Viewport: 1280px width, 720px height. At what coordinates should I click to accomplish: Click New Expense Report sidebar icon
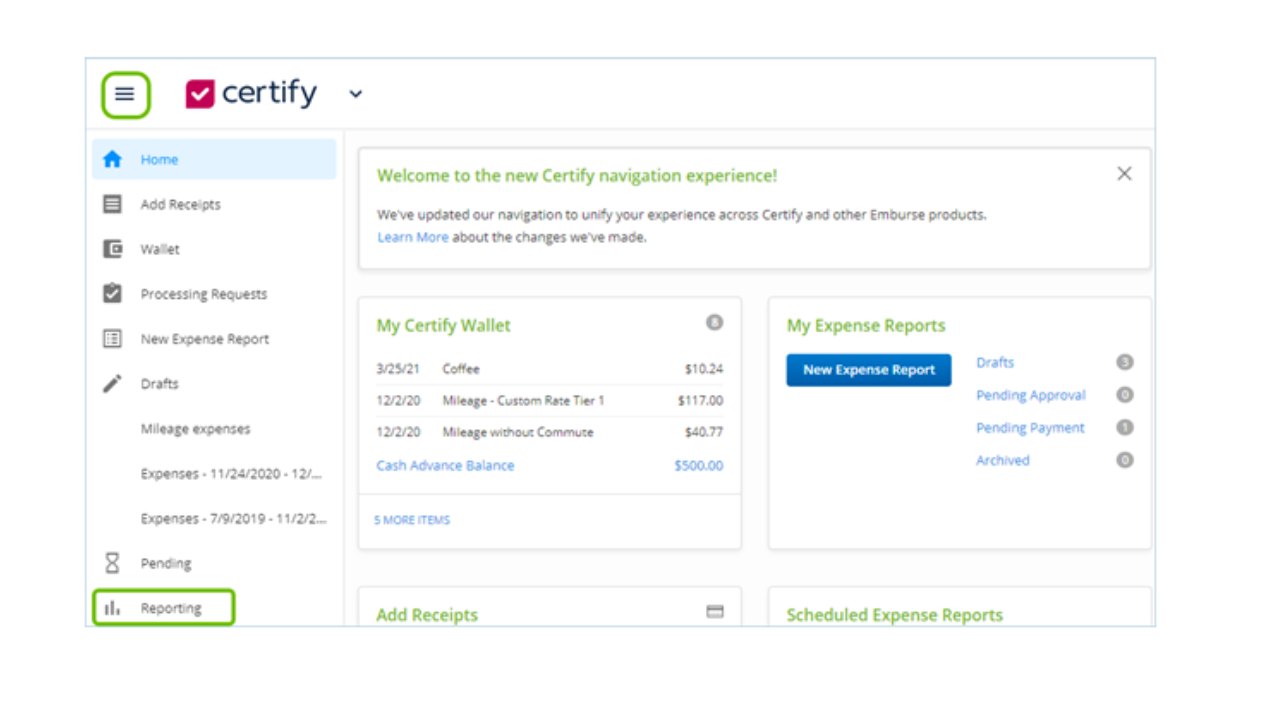113,339
